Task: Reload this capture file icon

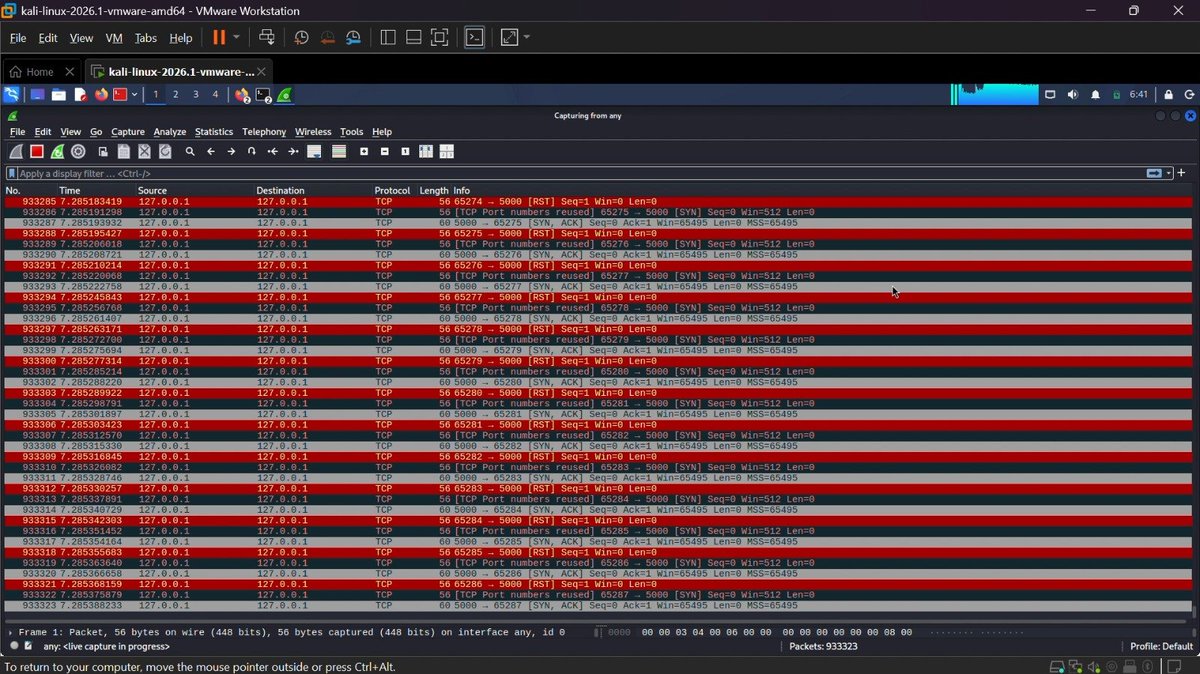Action: pyautogui.click(x=165, y=151)
